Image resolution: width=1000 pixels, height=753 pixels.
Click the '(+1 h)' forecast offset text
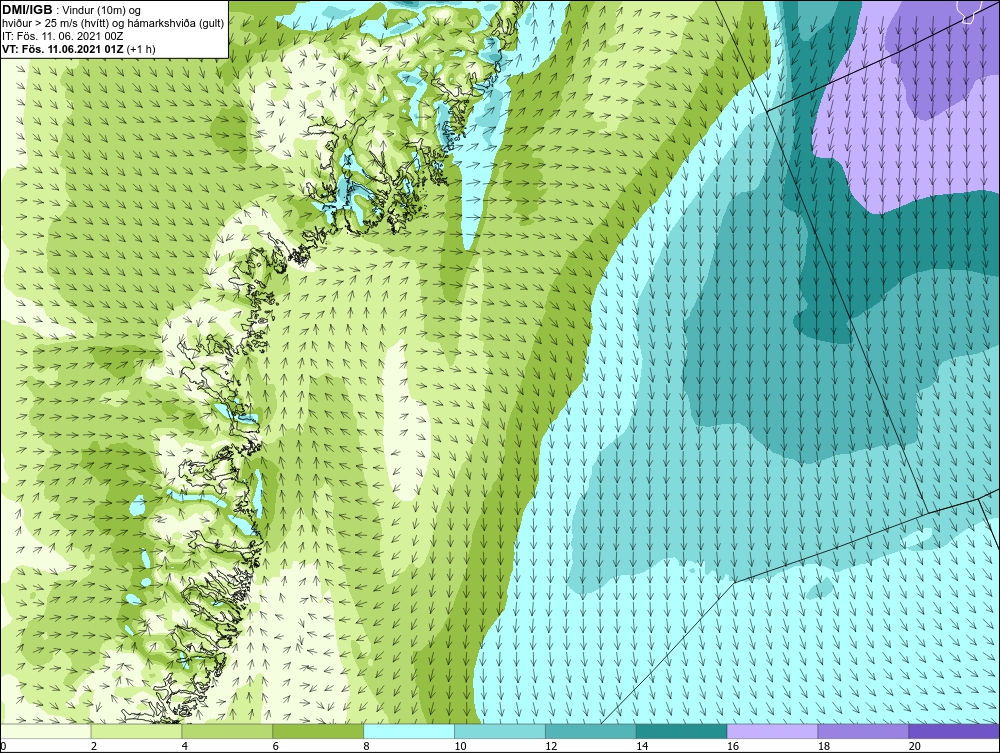[x=141, y=48]
